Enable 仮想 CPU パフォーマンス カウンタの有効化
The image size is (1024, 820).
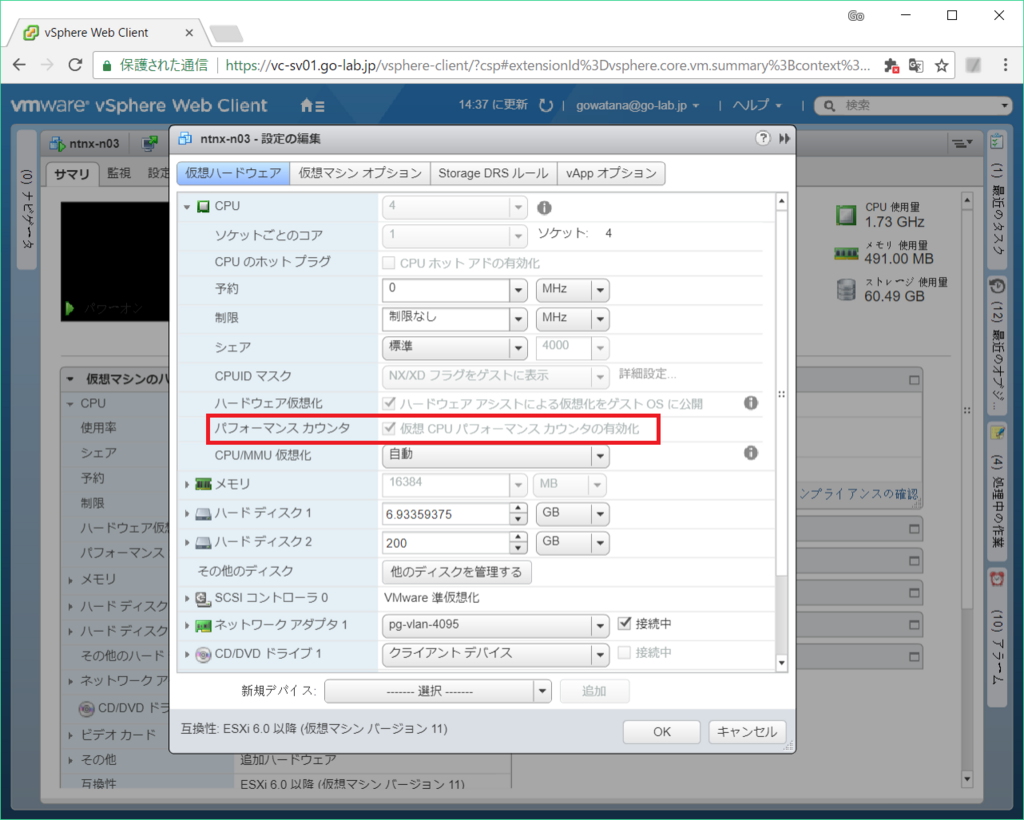pos(389,430)
